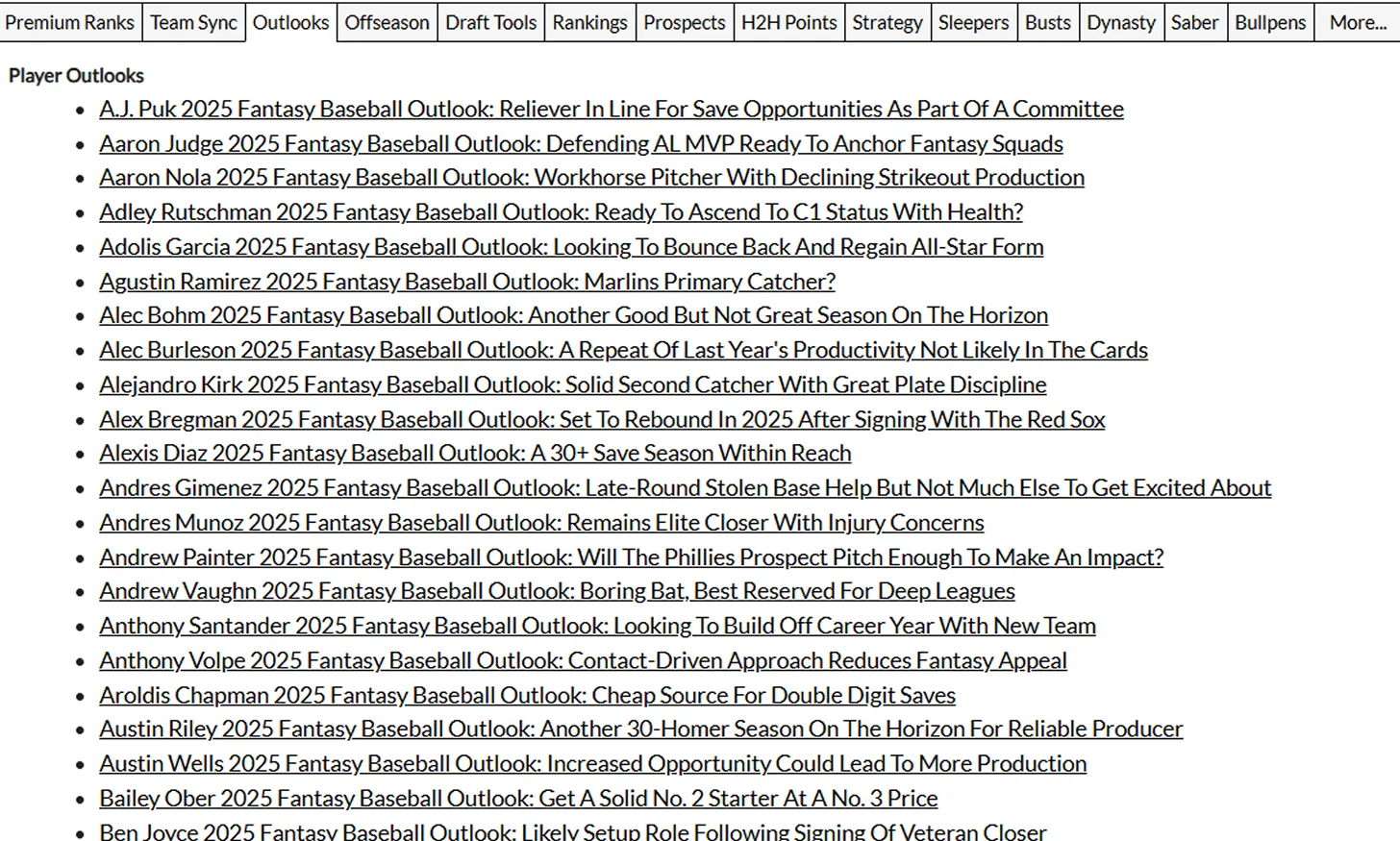Read the Aaron Judge 2025 outlook article
Image resolution: width=1400 pixels, height=841 pixels.
click(x=581, y=144)
